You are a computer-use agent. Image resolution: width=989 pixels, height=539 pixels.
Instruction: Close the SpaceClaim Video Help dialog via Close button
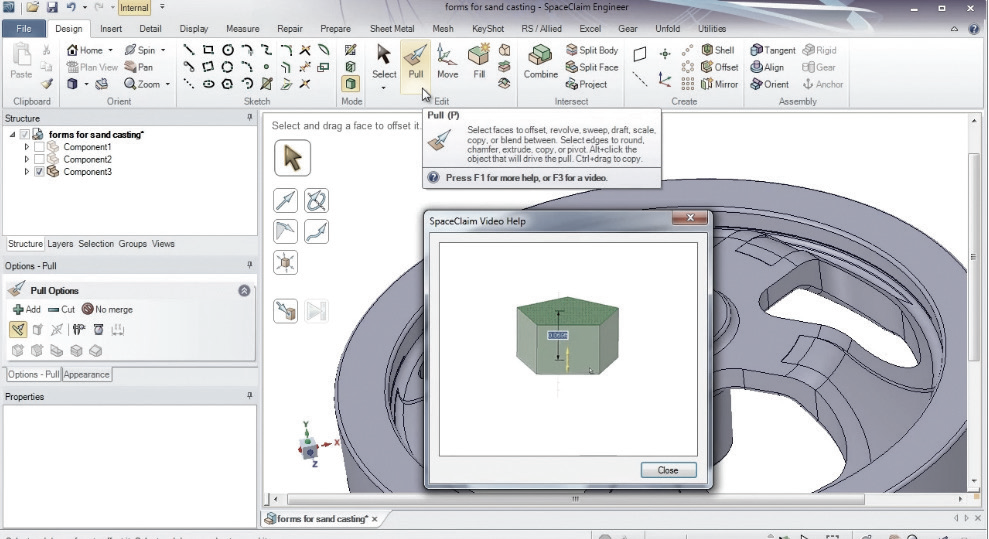(668, 470)
